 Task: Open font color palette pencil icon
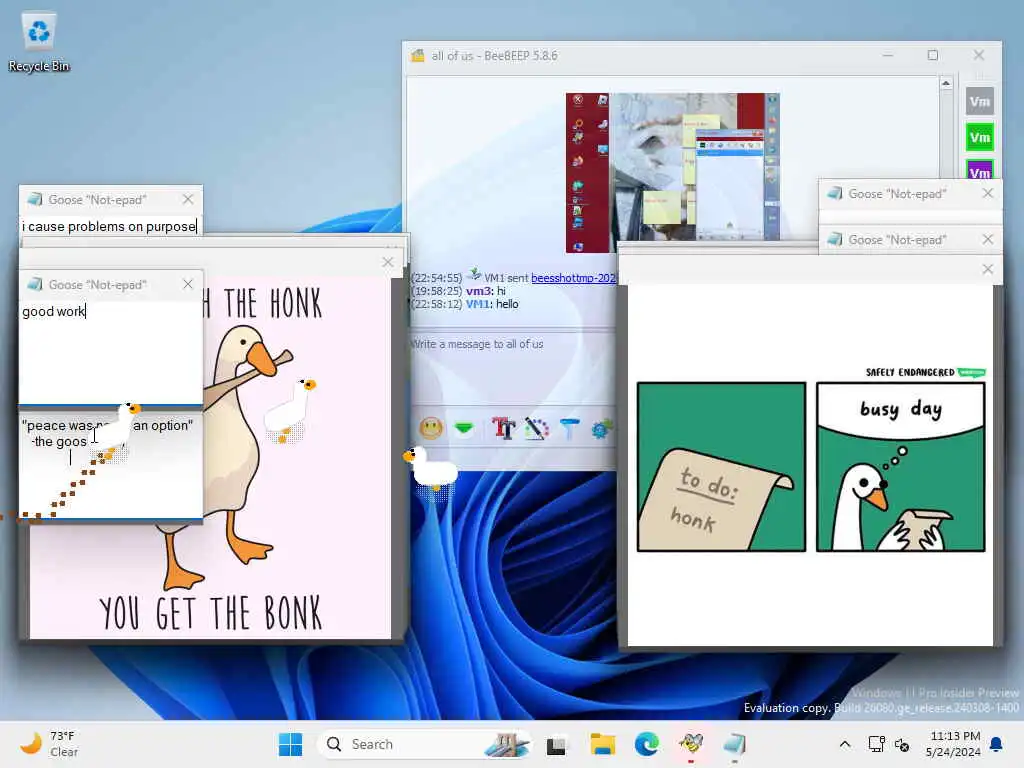(536, 428)
